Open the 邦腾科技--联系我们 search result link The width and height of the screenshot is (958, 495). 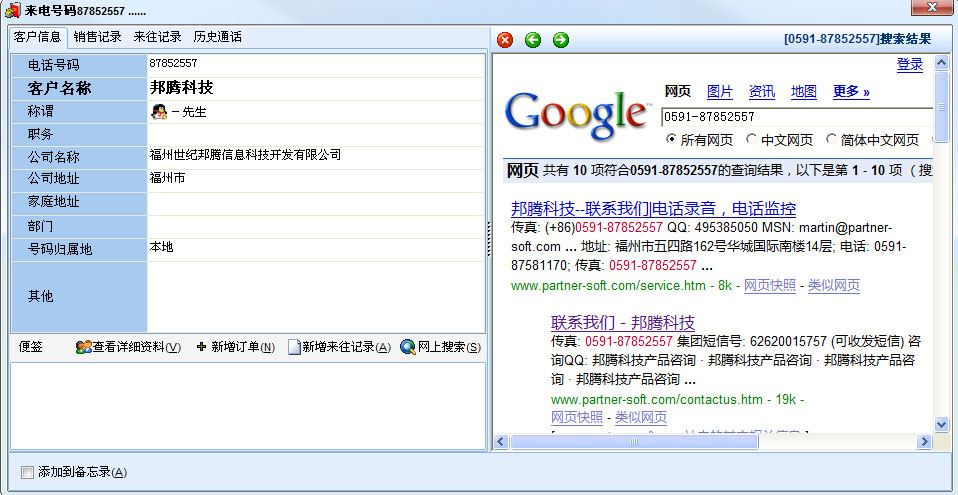653,209
